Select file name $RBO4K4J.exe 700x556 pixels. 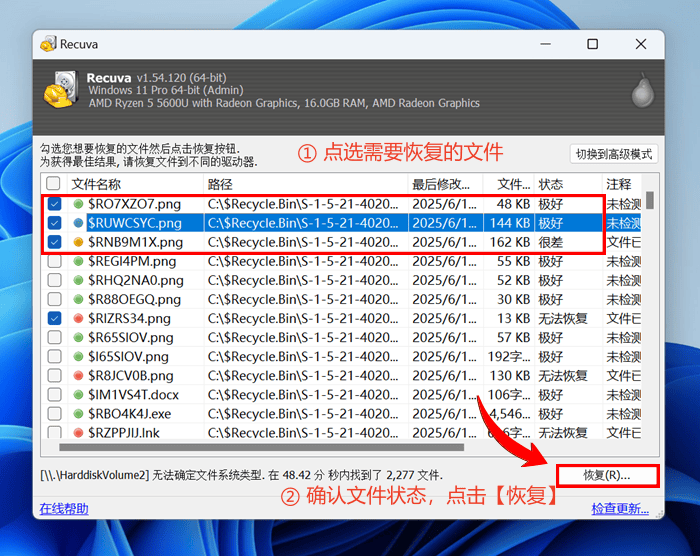129,414
